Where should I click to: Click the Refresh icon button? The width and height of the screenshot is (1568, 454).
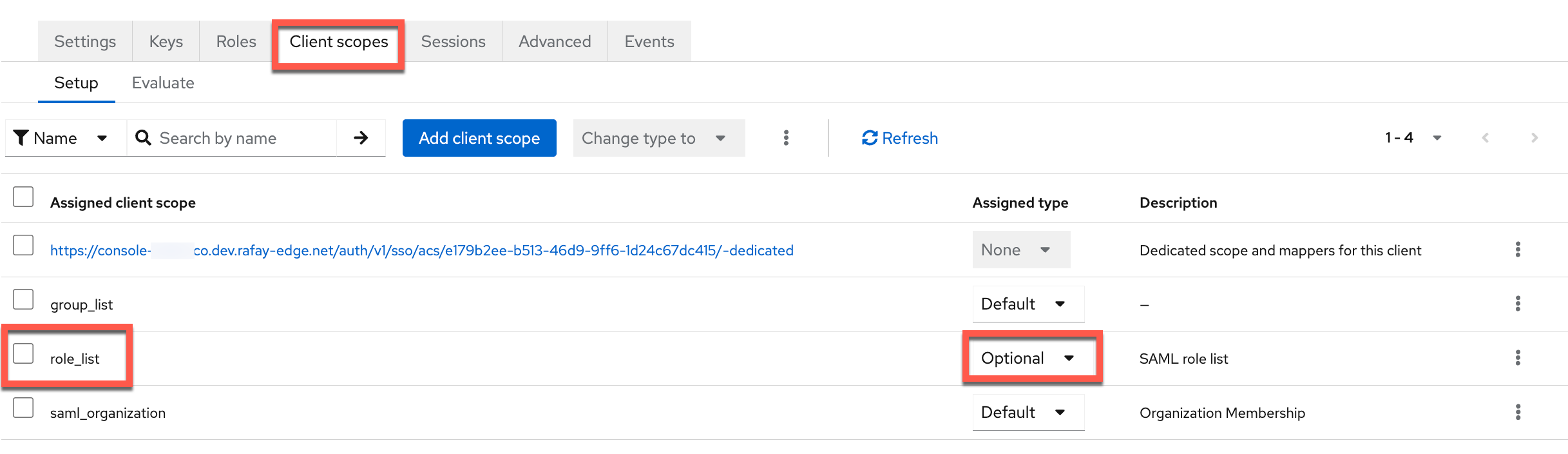click(899, 138)
